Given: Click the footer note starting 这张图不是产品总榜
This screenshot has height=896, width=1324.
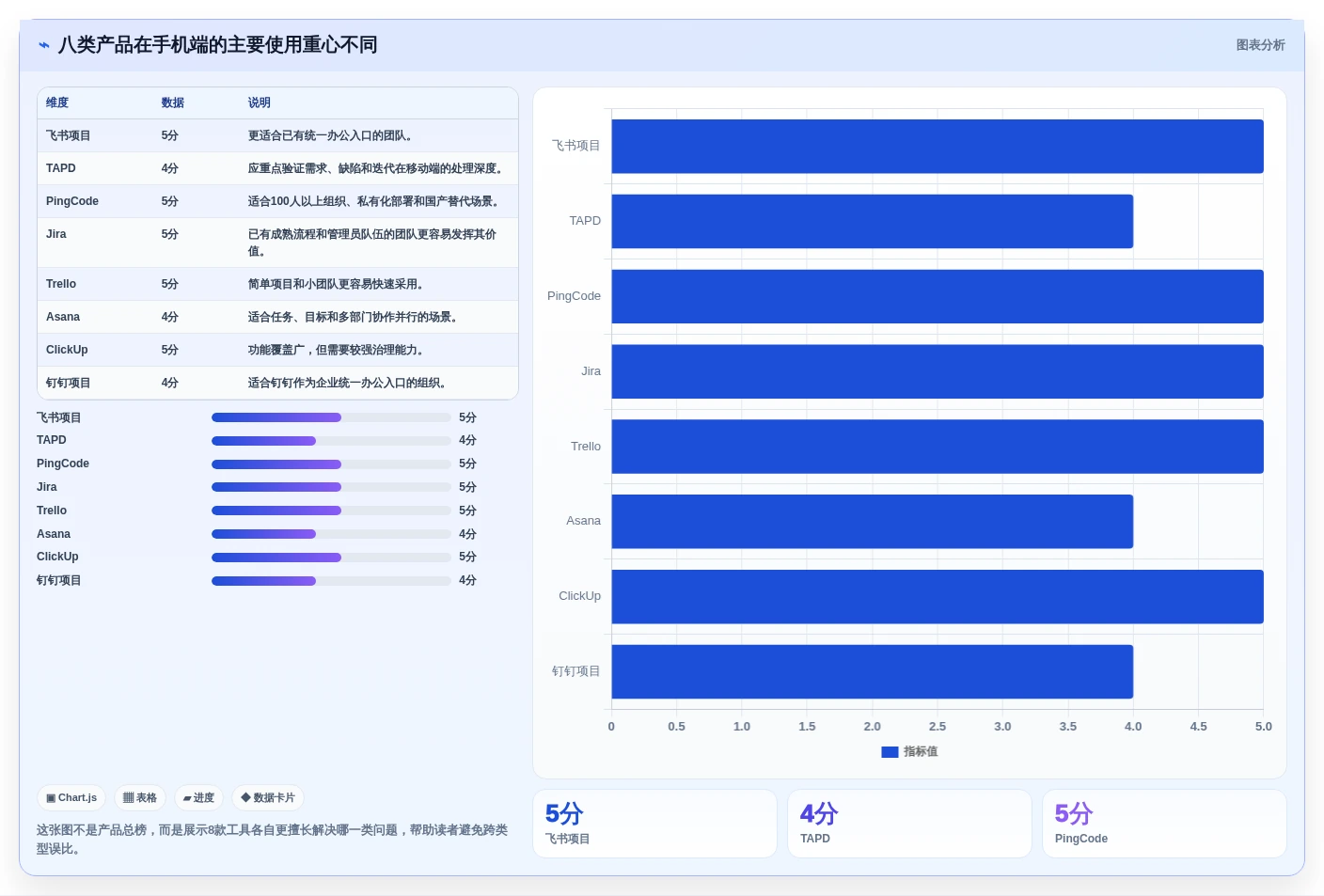Looking at the screenshot, I should point(273,840).
